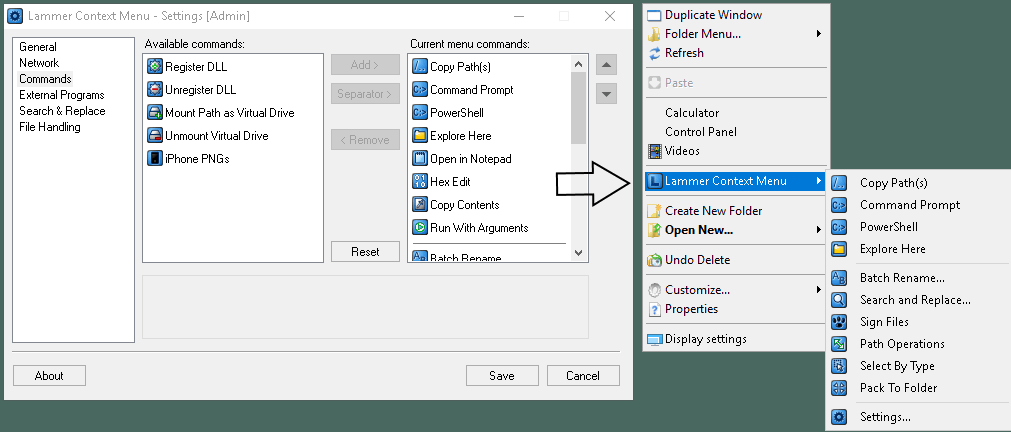
Task: Choose Control Panel in the context menu
Action: click(x=736, y=132)
